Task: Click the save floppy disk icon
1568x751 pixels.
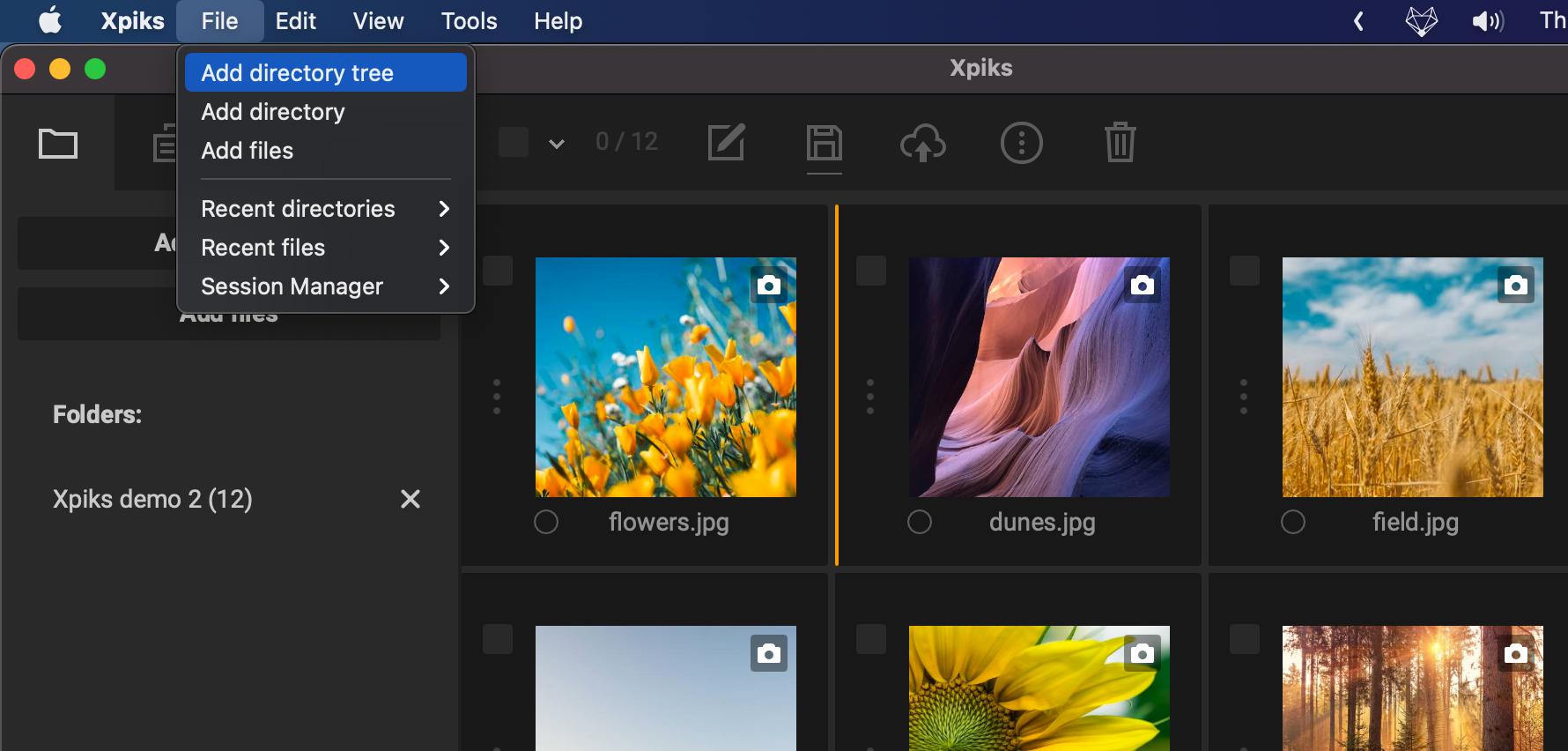Action: [825, 143]
